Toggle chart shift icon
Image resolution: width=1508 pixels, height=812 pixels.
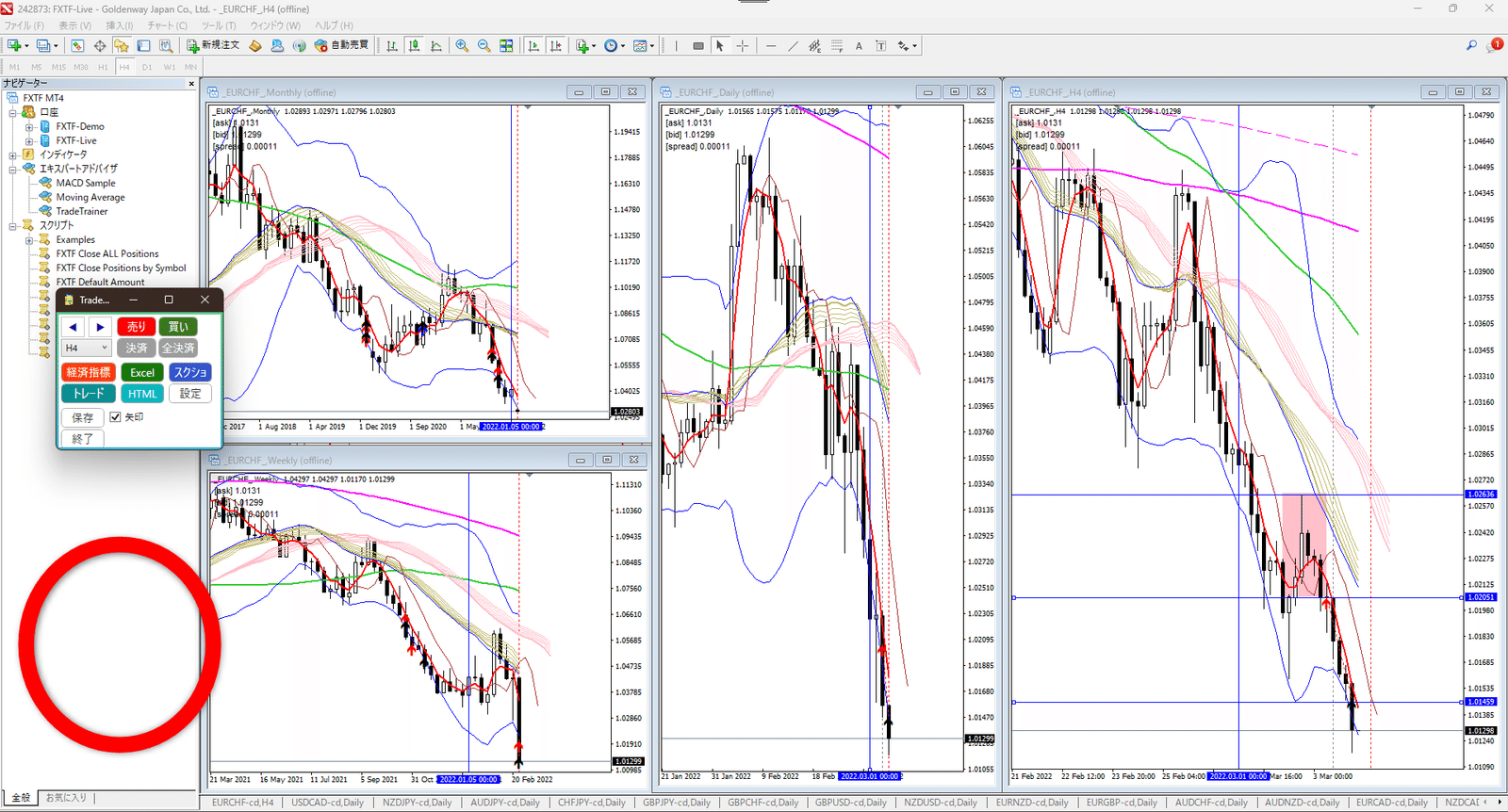point(556,45)
